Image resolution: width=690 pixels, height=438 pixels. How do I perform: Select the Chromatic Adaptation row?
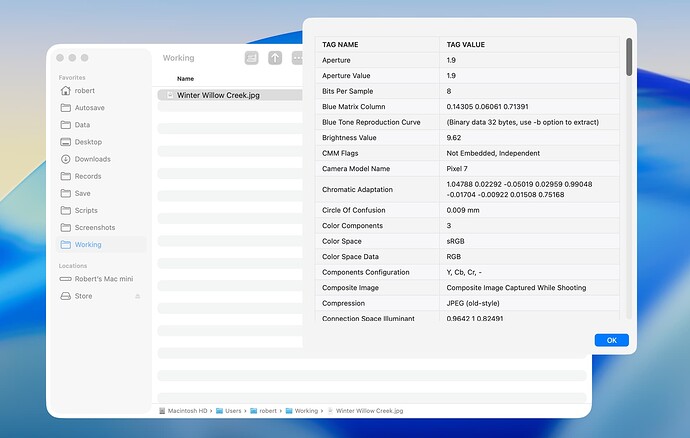point(467,189)
